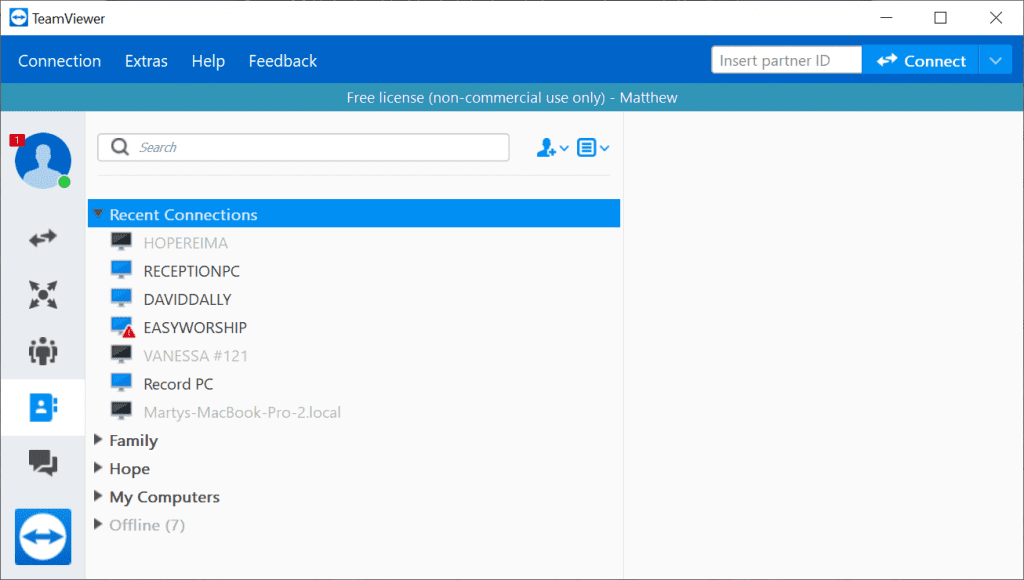Click the Martys-MacBook-Pro-2.local monitor icon
Viewport: 1024px width, 580px height.
point(121,411)
